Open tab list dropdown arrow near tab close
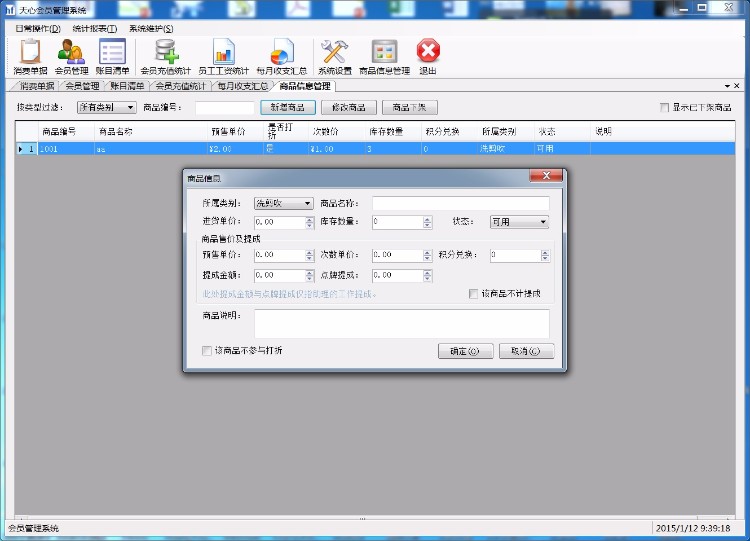The height and width of the screenshot is (541, 750). tap(727, 86)
